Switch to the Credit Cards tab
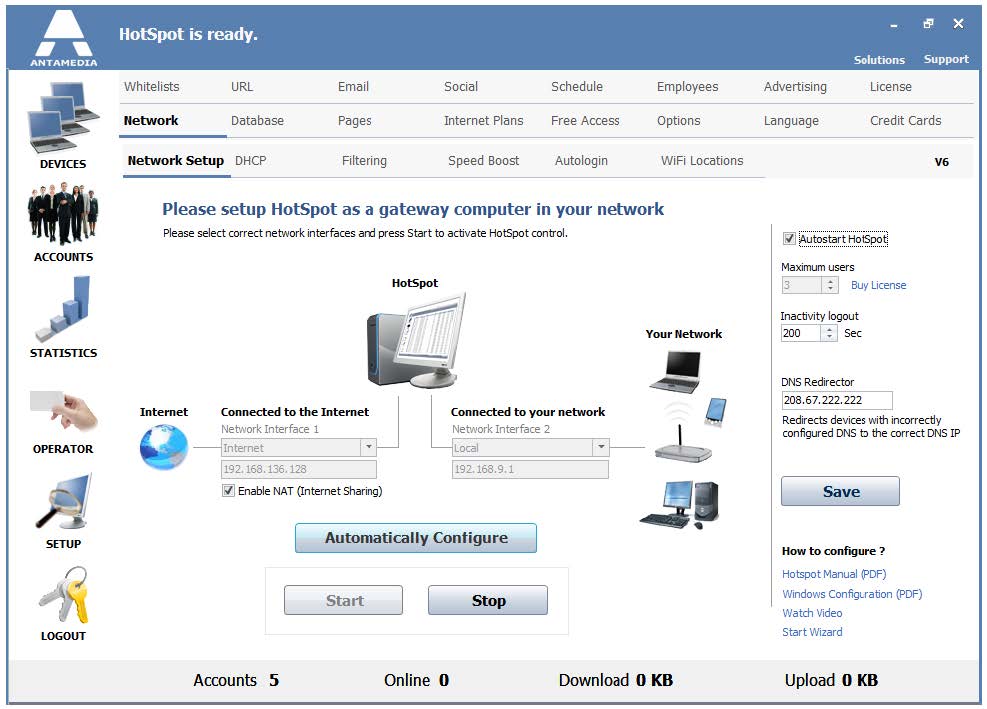 906,121
